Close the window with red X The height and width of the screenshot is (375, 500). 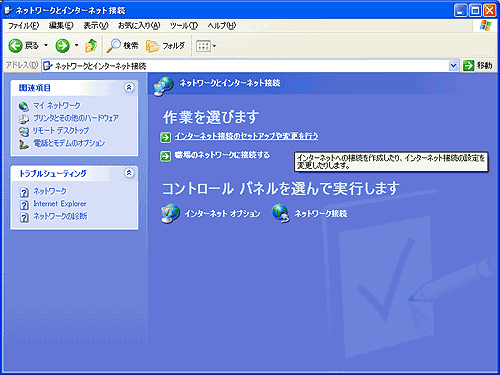[x=490, y=11]
